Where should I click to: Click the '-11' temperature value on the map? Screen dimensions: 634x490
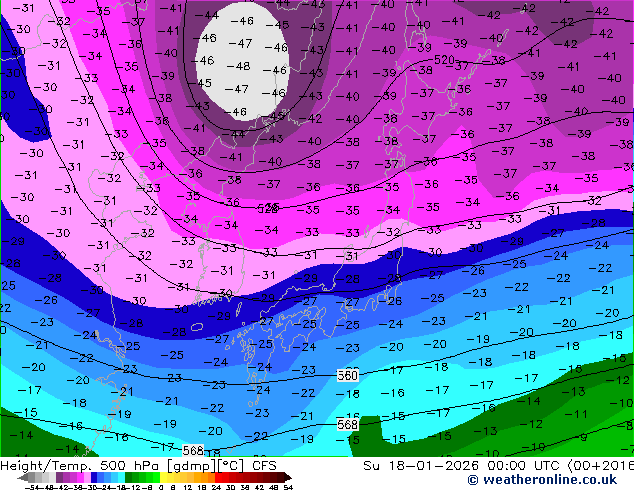tap(575, 414)
